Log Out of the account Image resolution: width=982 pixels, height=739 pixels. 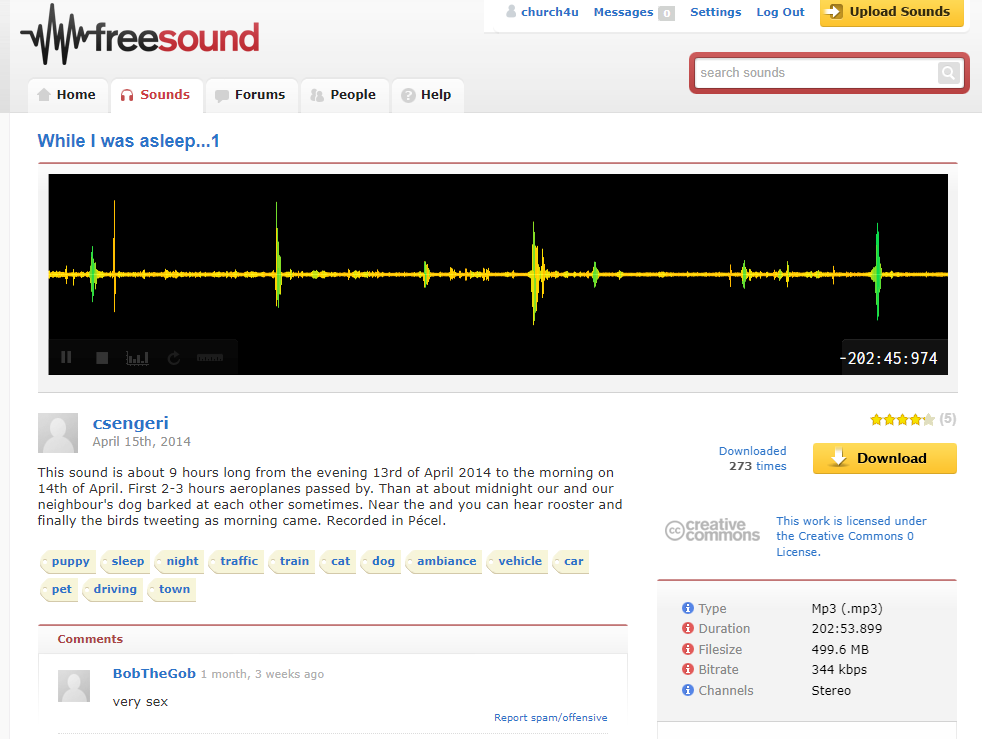point(780,12)
